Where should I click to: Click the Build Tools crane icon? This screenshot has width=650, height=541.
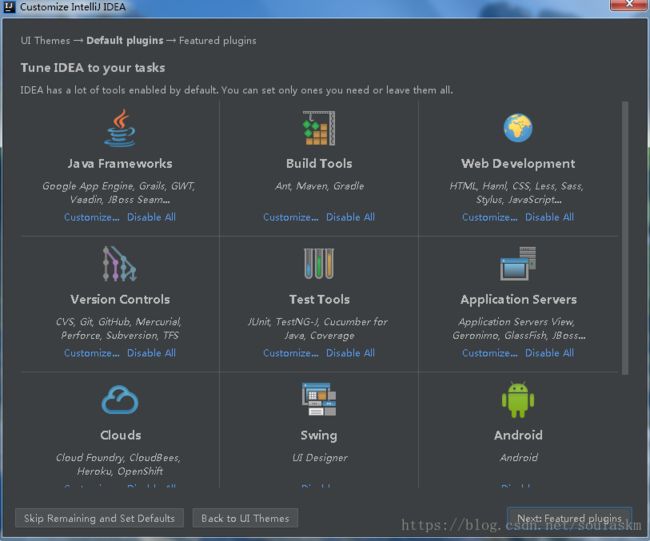319,128
